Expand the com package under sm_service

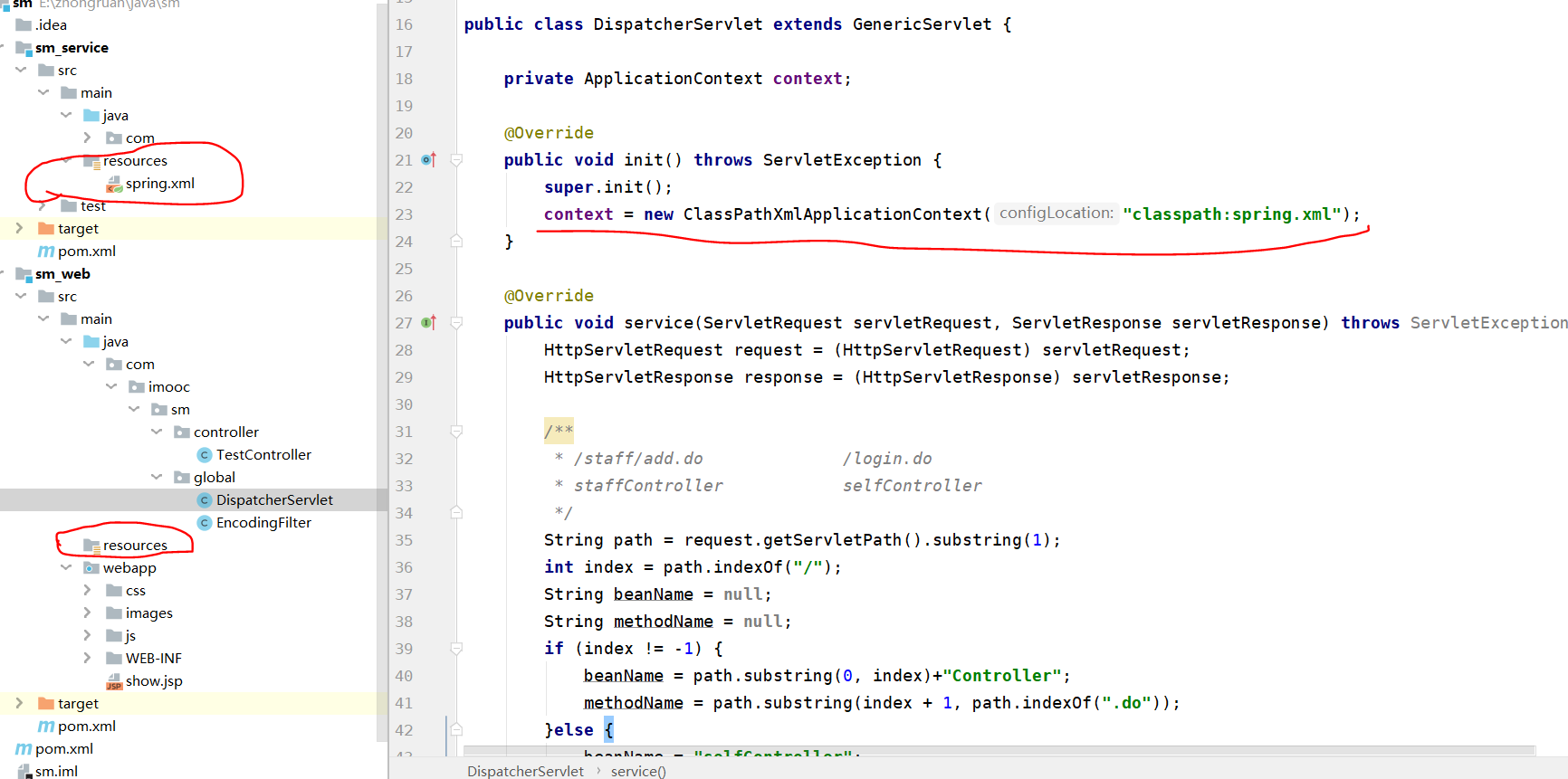[x=88, y=138]
